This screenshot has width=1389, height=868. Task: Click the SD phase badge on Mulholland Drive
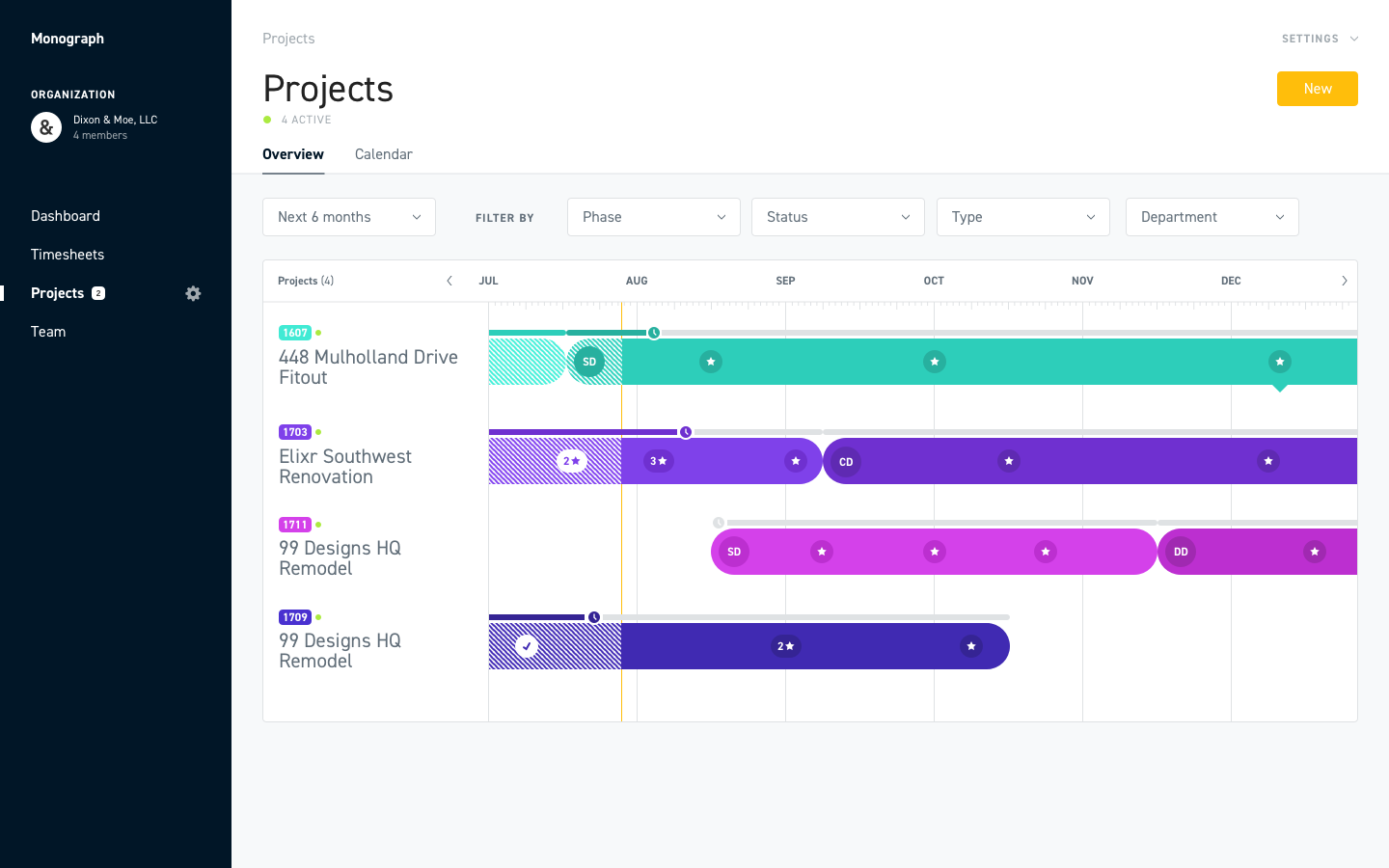tap(589, 362)
